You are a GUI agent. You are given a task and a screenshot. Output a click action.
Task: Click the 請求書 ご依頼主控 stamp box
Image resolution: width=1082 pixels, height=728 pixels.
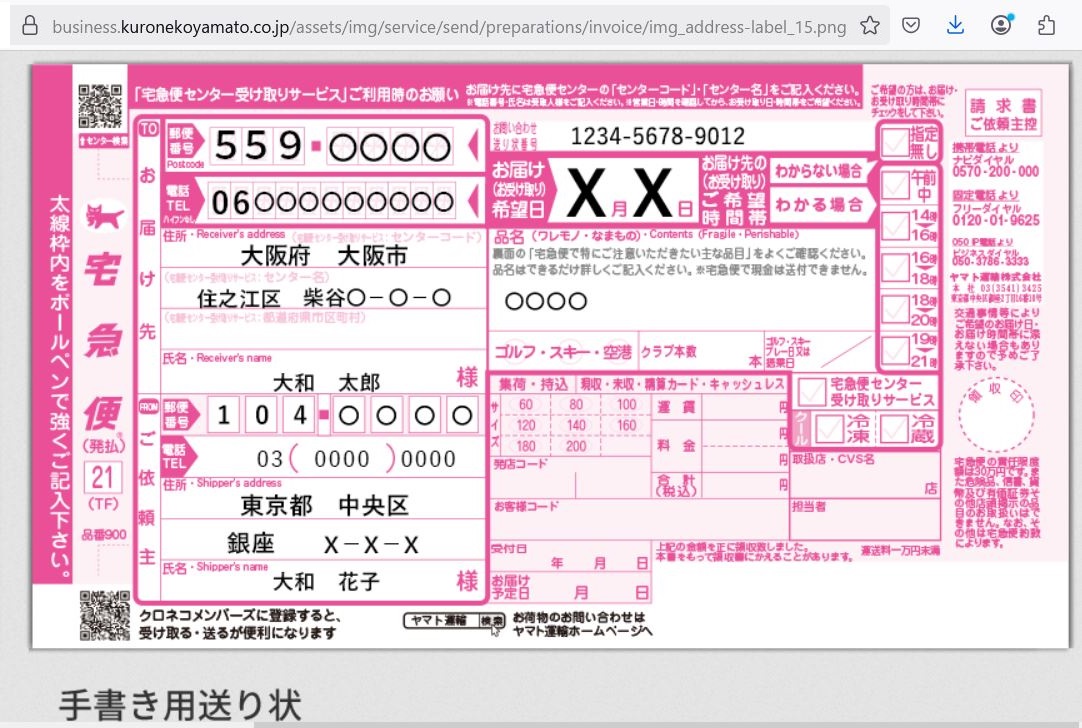(1003, 114)
